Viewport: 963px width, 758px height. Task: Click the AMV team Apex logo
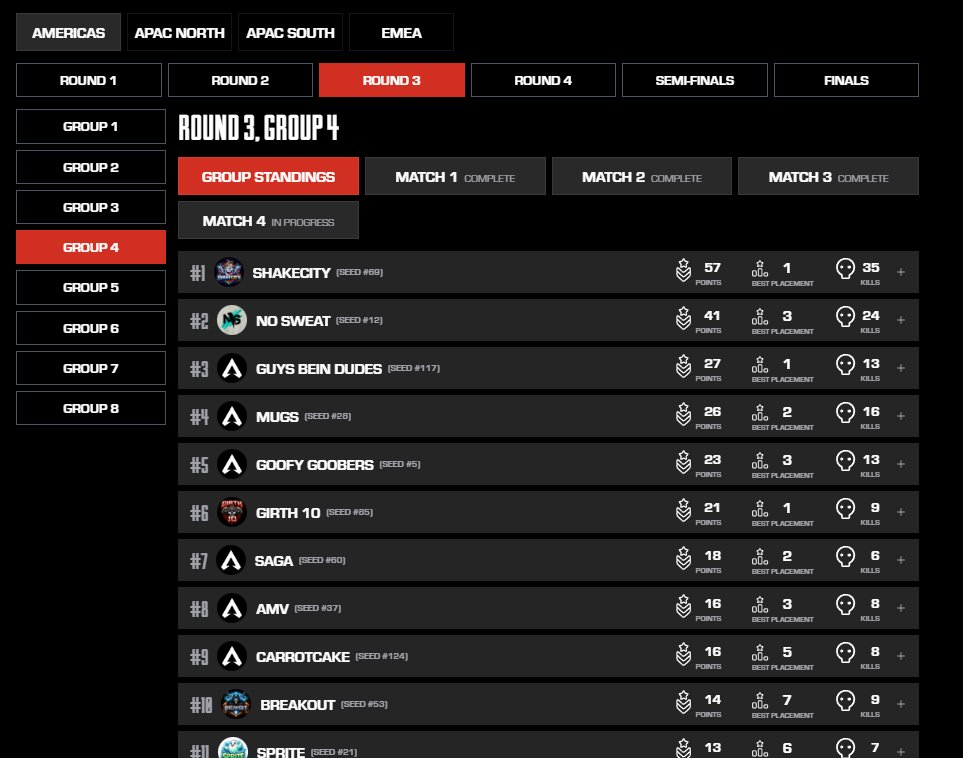pyautogui.click(x=232, y=608)
